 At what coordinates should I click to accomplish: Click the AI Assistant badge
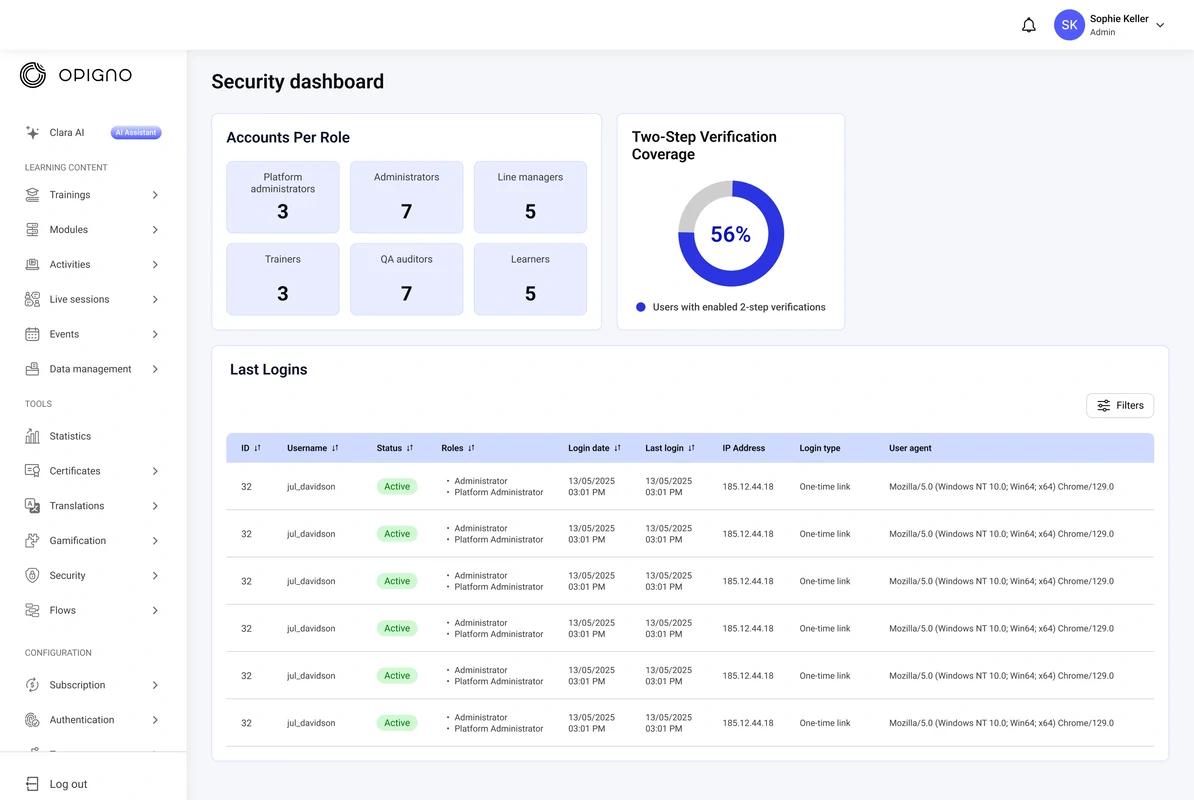136,132
